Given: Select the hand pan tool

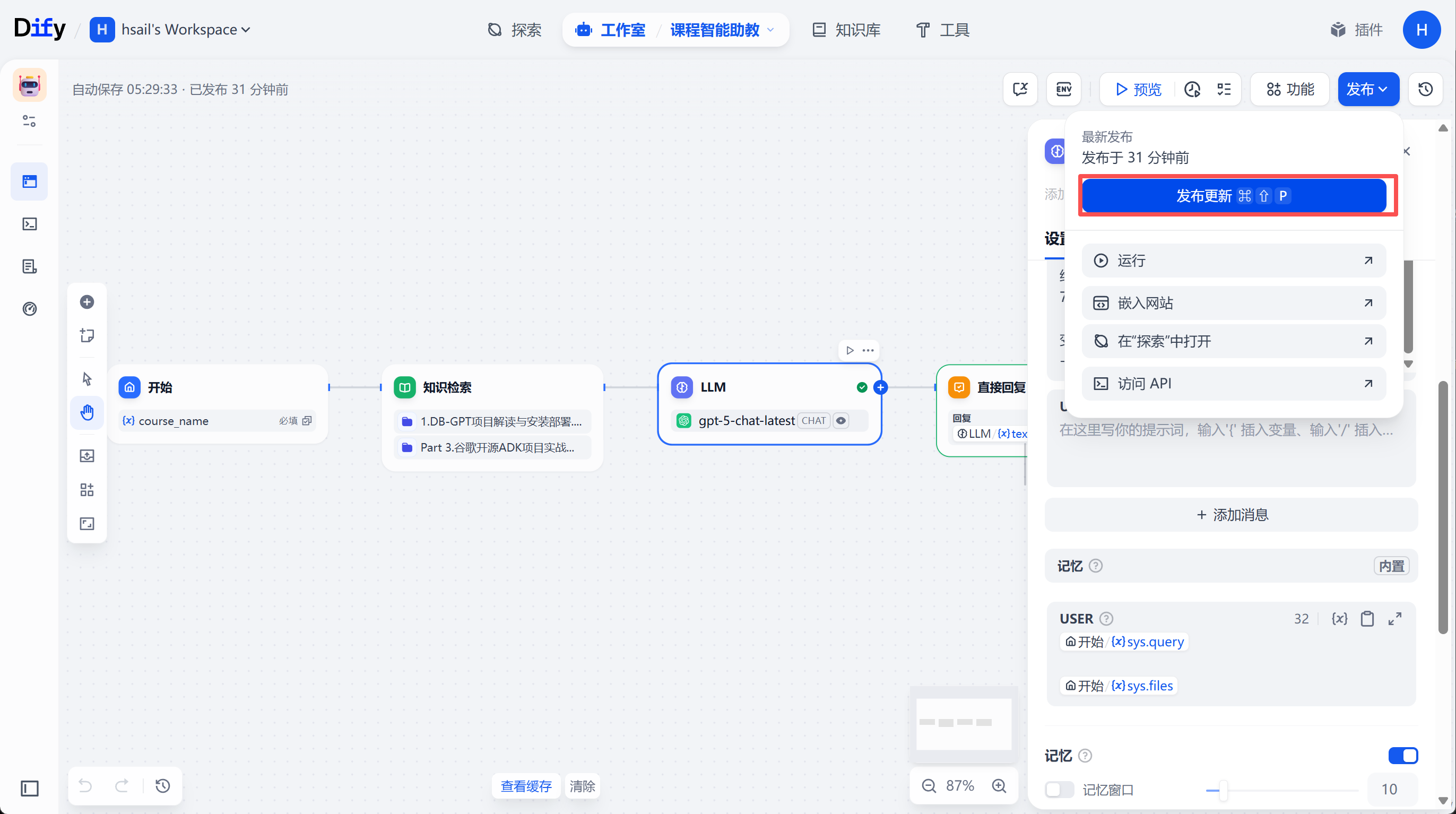Looking at the screenshot, I should tap(87, 413).
